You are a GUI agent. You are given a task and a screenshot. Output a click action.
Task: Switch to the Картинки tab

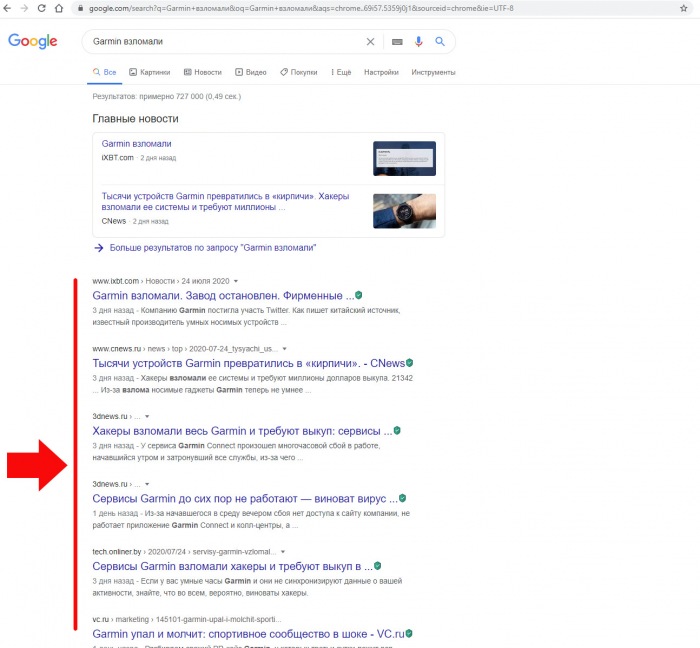click(x=150, y=72)
